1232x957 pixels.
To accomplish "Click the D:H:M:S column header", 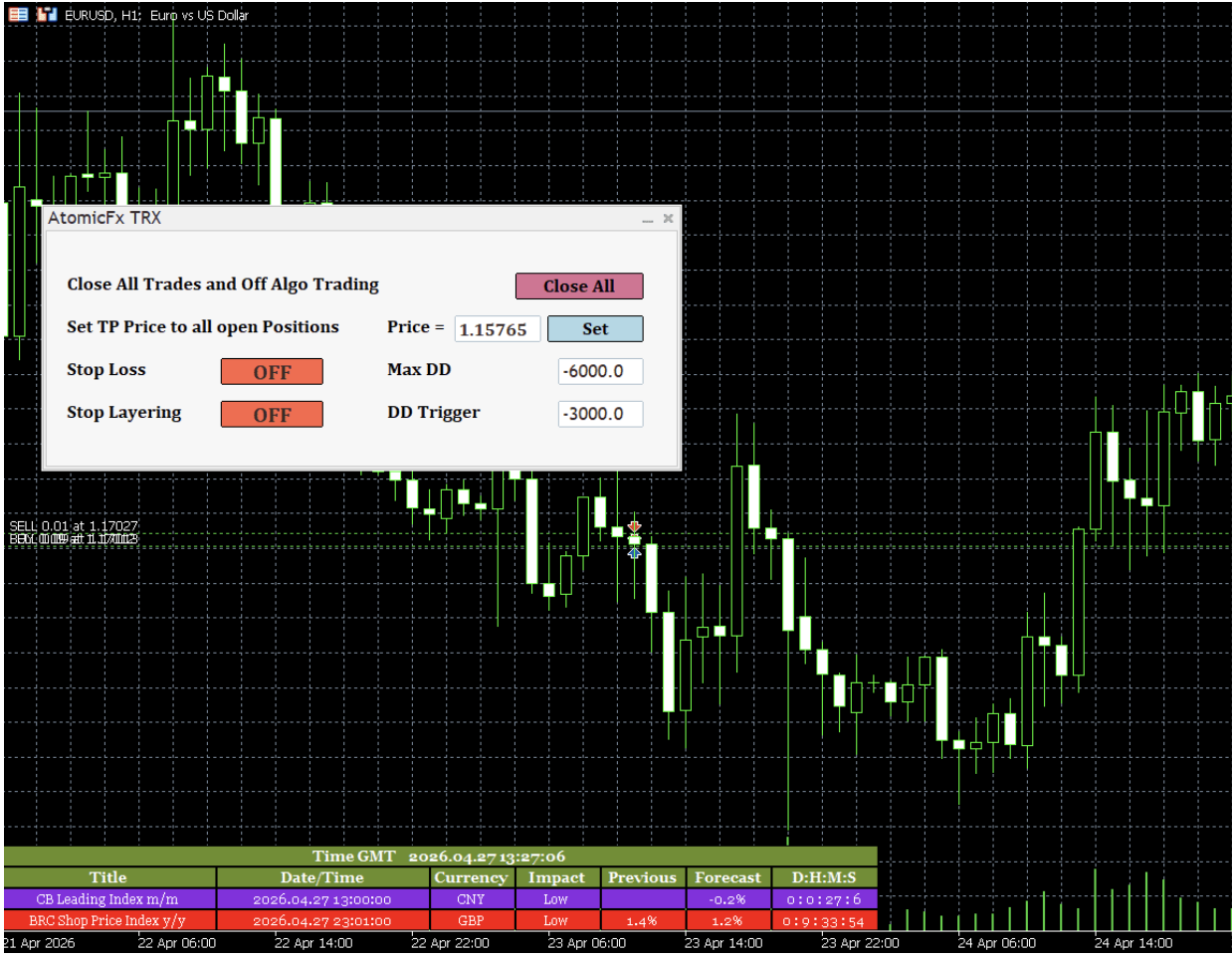I will tap(824, 877).
